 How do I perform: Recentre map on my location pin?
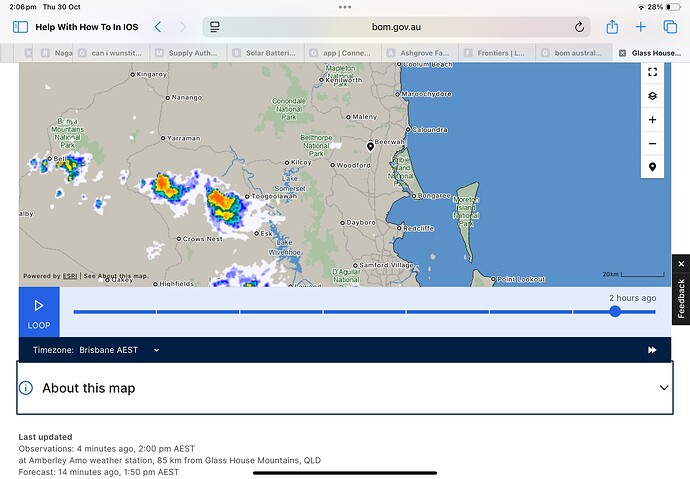[x=652, y=167]
